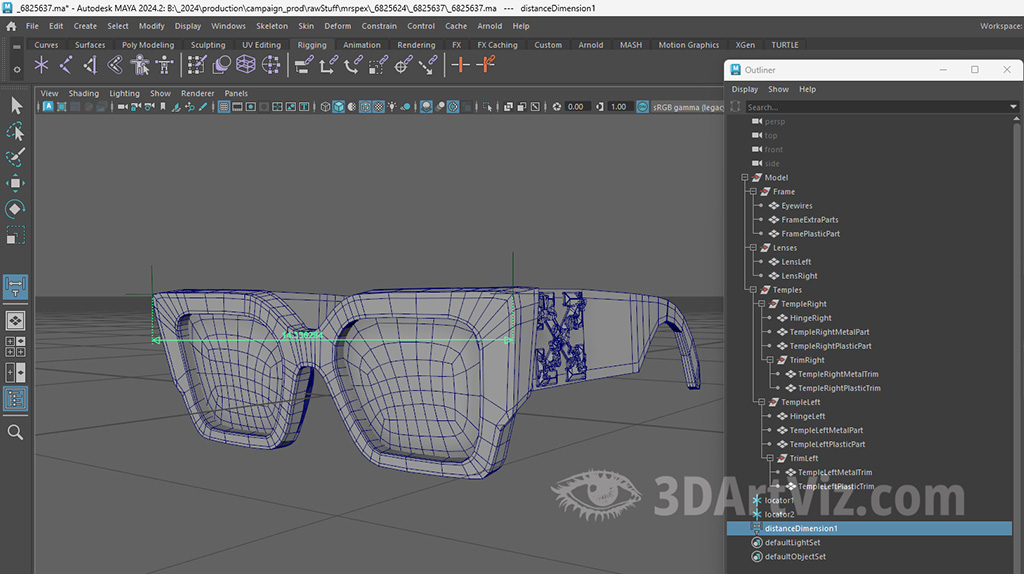Collapse the TempleRight group in Outliner

click(x=762, y=304)
